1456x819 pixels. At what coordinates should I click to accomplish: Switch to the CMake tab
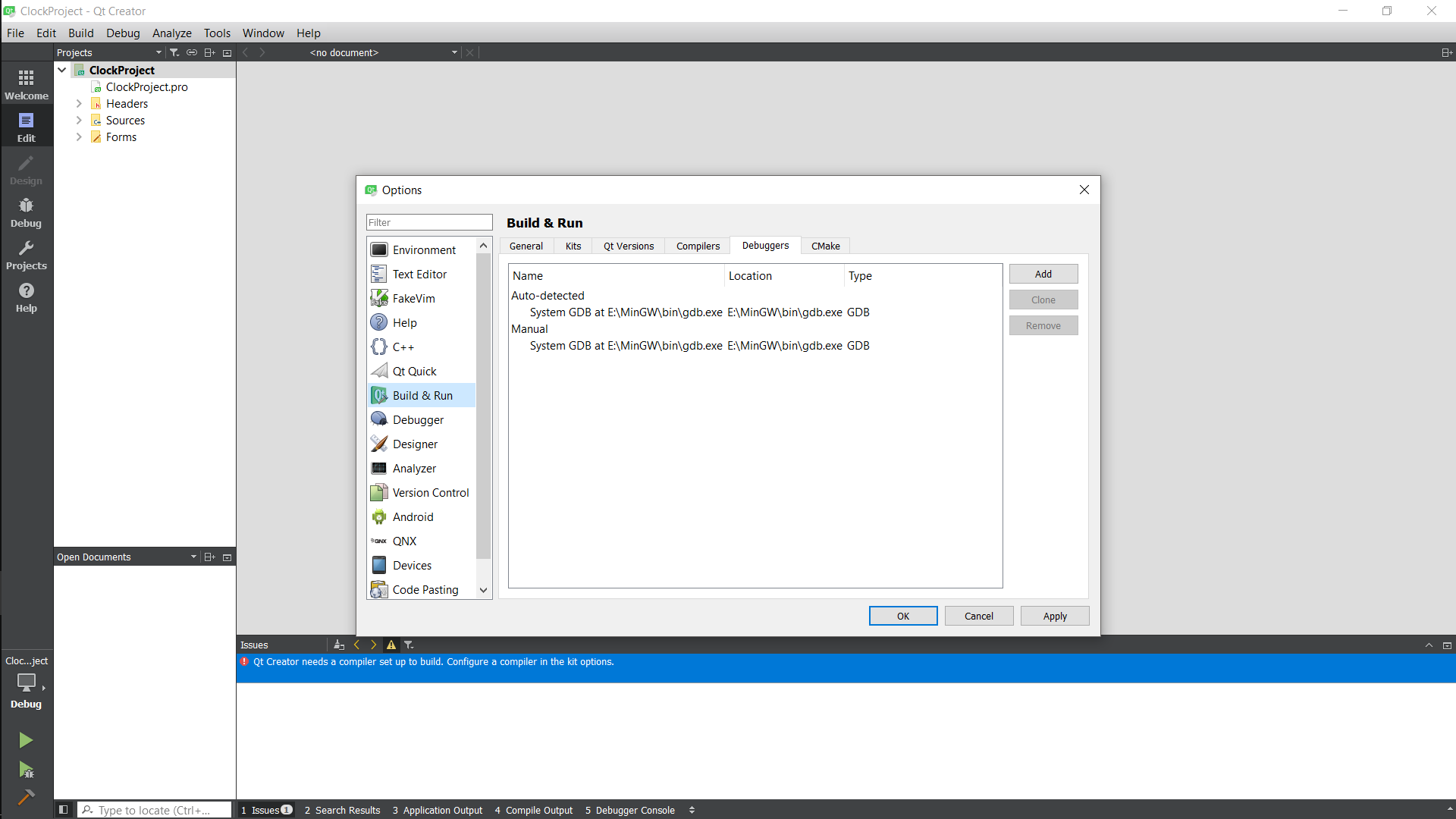(x=826, y=246)
